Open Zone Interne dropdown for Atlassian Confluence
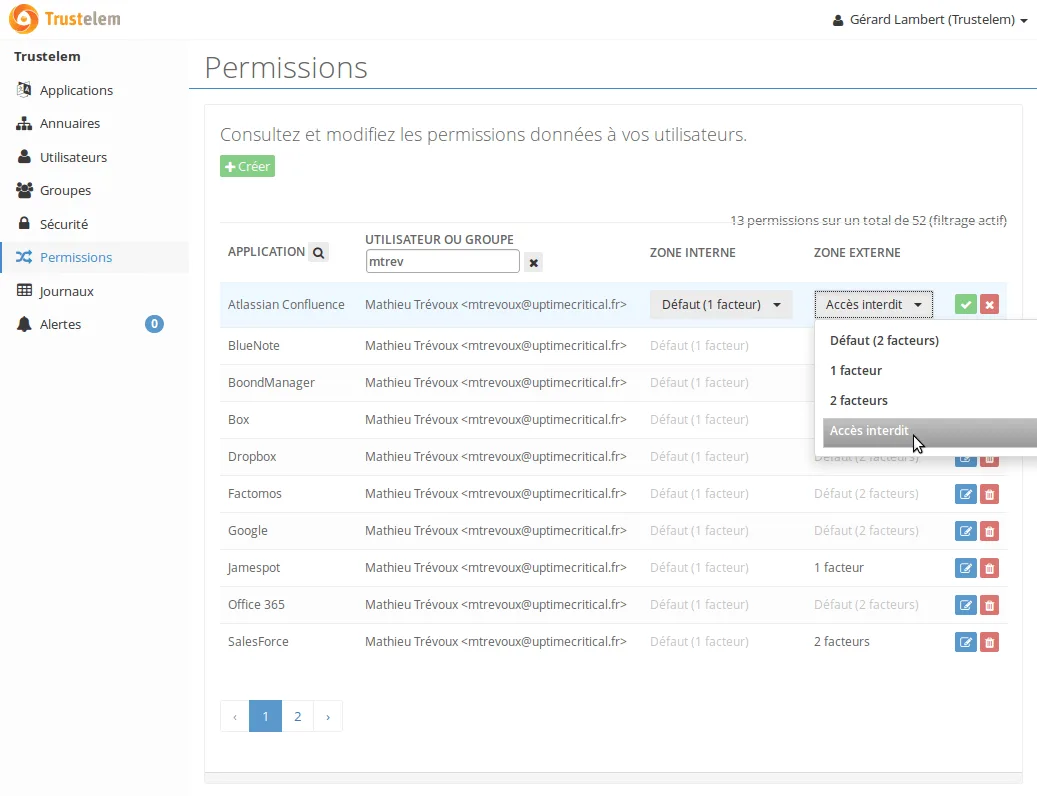Screen dimensions: 1037x796 (x=721, y=305)
